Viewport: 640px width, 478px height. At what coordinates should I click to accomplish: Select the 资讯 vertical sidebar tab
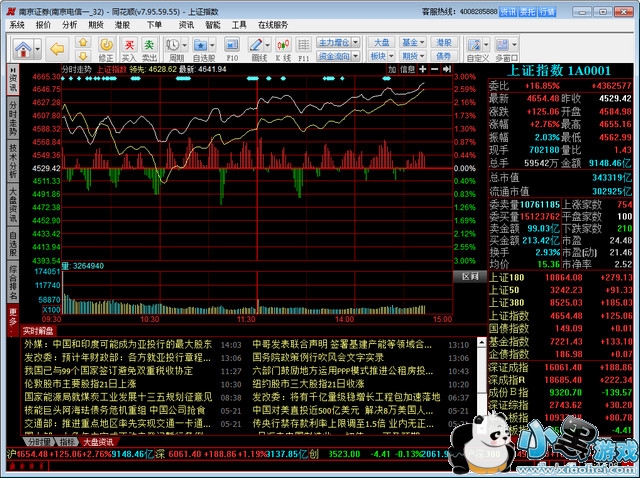point(13,80)
